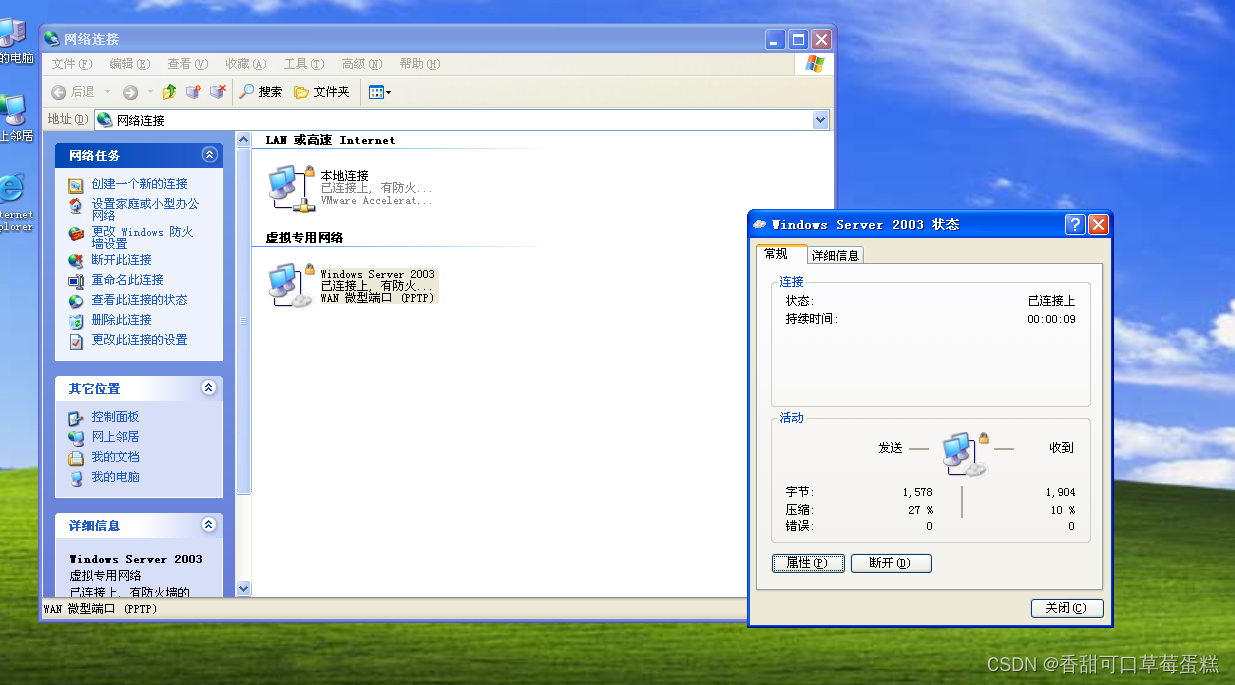Image resolution: width=1235 pixels, height=685 pixels.
Task: Click 创建一个新的连接 link
Action: click(x=139, y=184)
